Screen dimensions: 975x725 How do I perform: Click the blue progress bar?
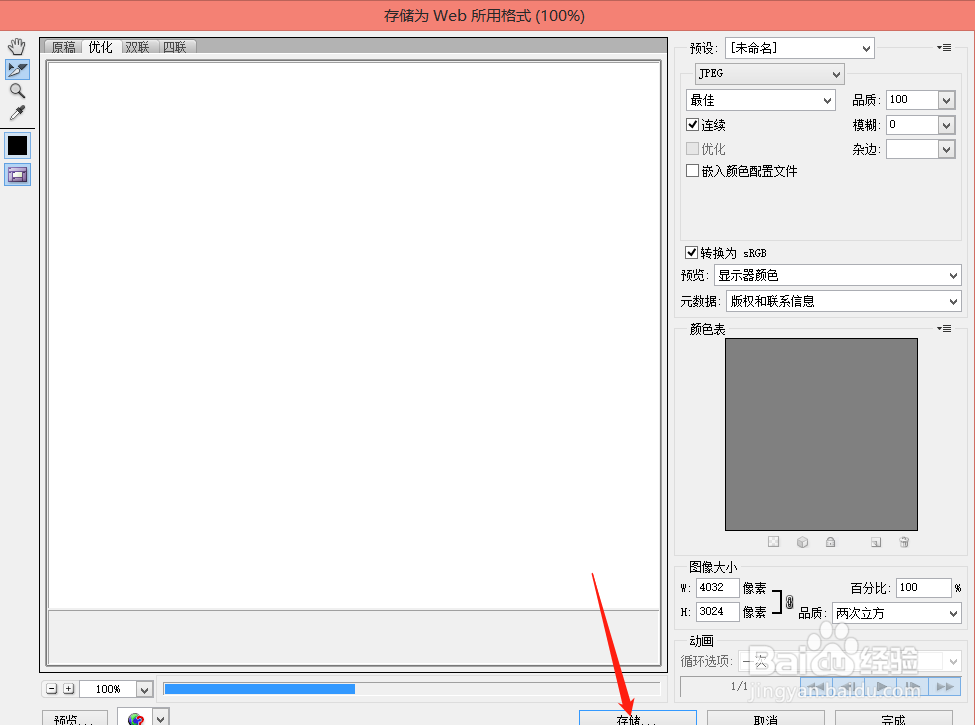(259, 689)
